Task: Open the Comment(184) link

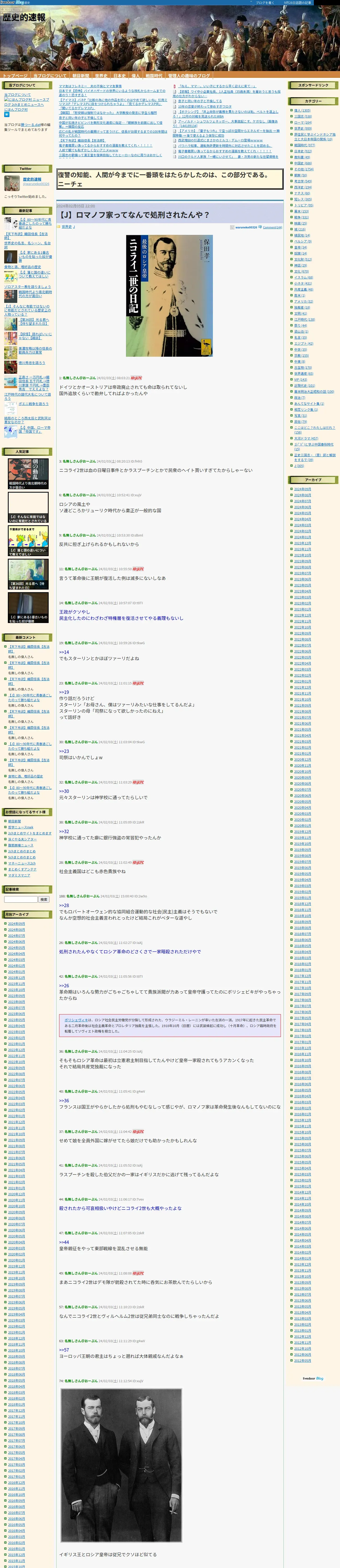Action: coord(272,227)
